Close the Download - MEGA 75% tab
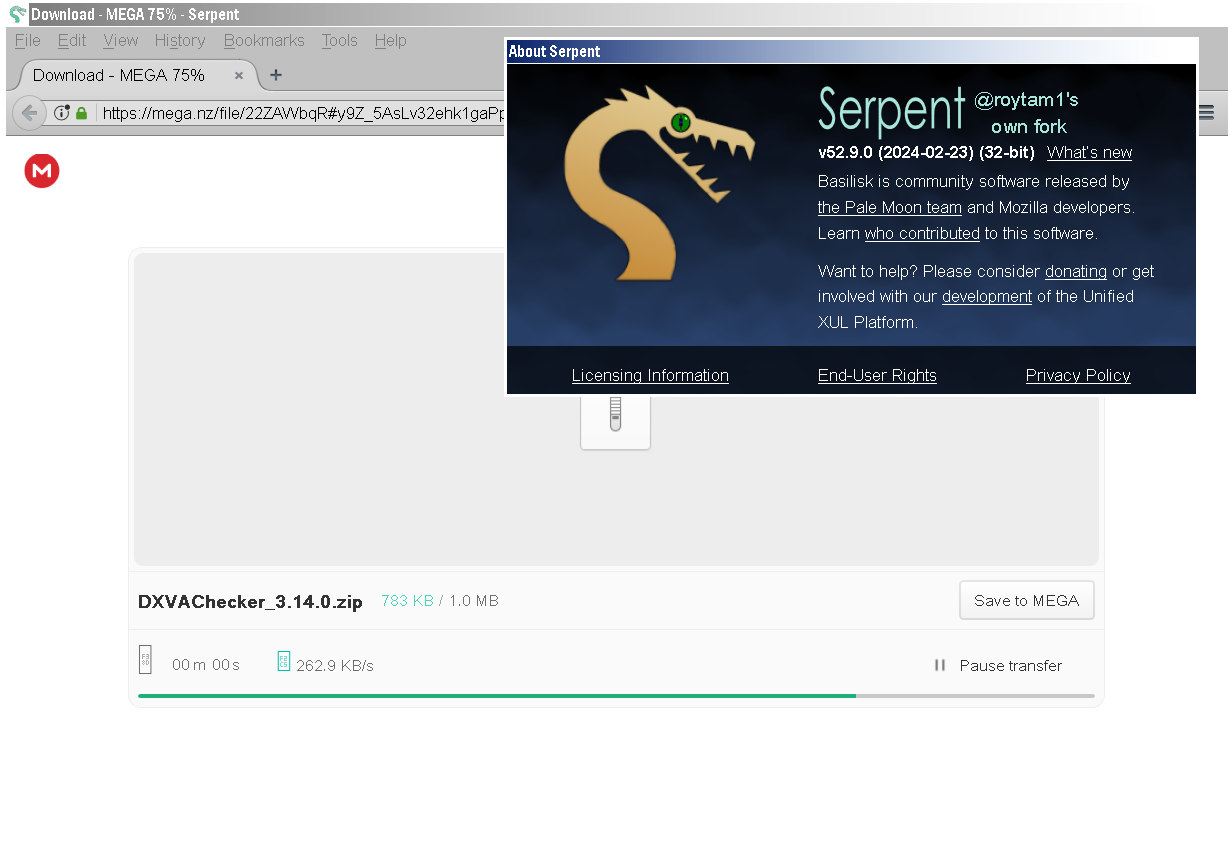1232x841 pixels. 239,75
